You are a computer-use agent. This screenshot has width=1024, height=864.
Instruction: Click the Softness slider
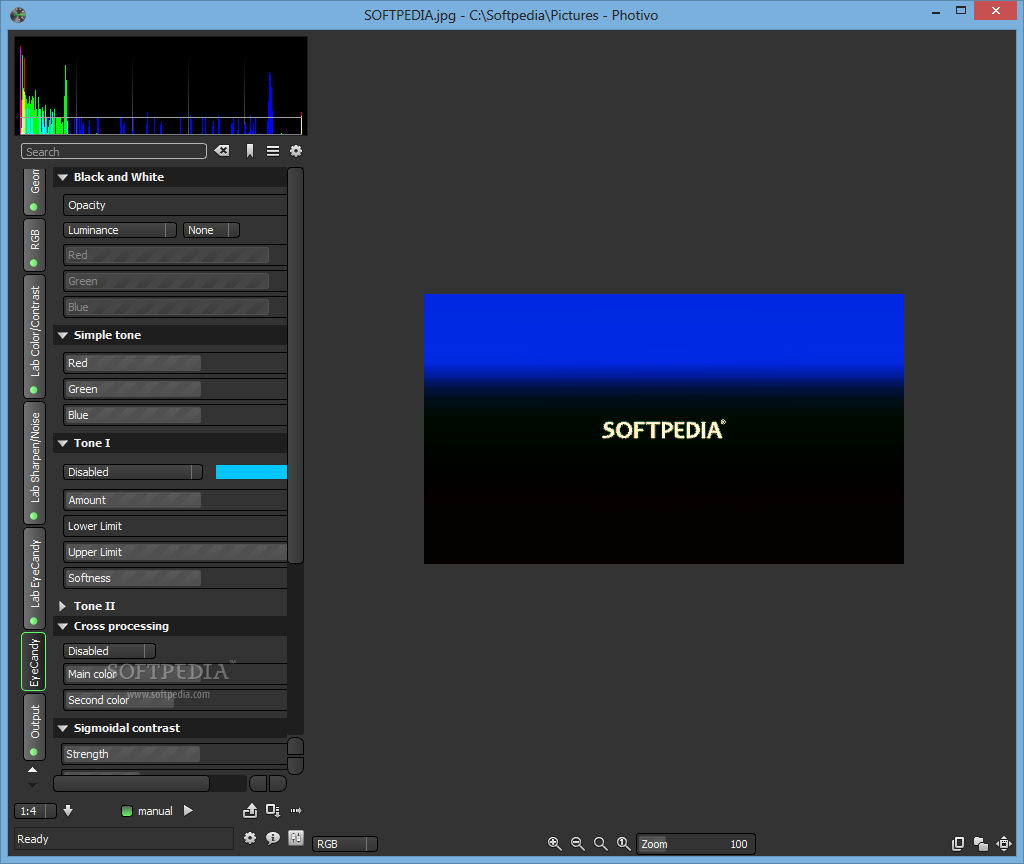[x=175, y=578]
